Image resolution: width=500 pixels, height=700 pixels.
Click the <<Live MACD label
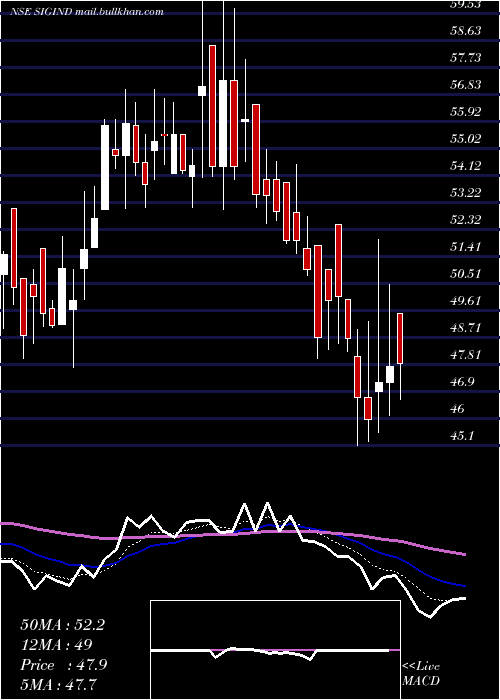(x=421, y=673)
